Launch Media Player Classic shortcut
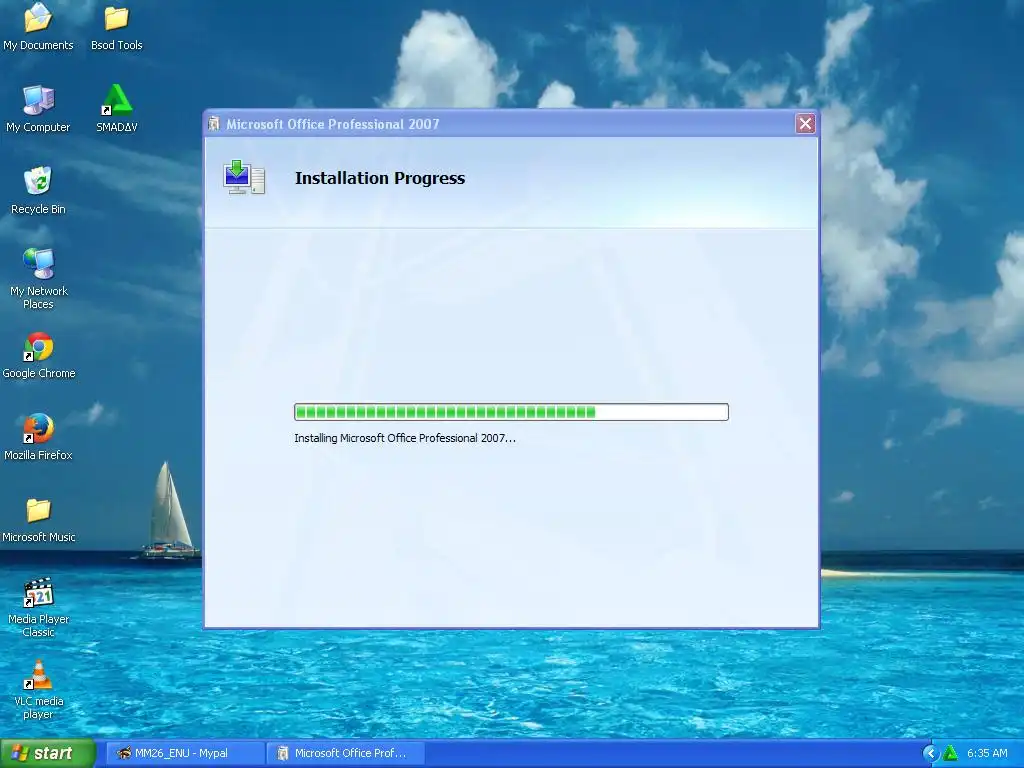 tap(38, 607)
